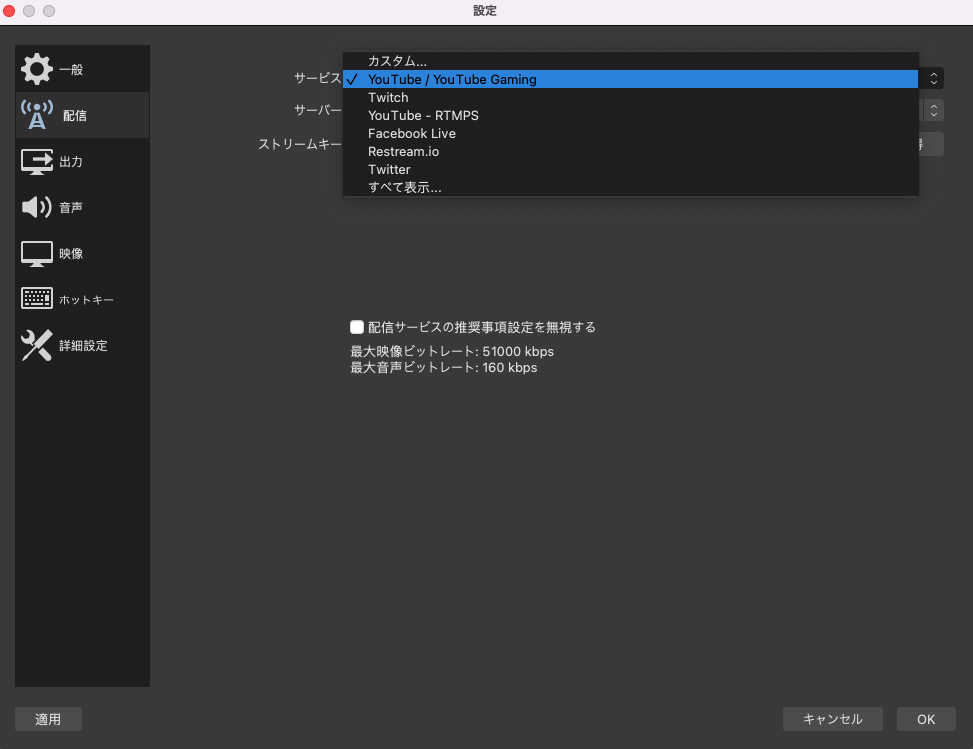The image size is (973, 749).
Task: Open the 音声 speaker icon
Action: coord(37,207)
